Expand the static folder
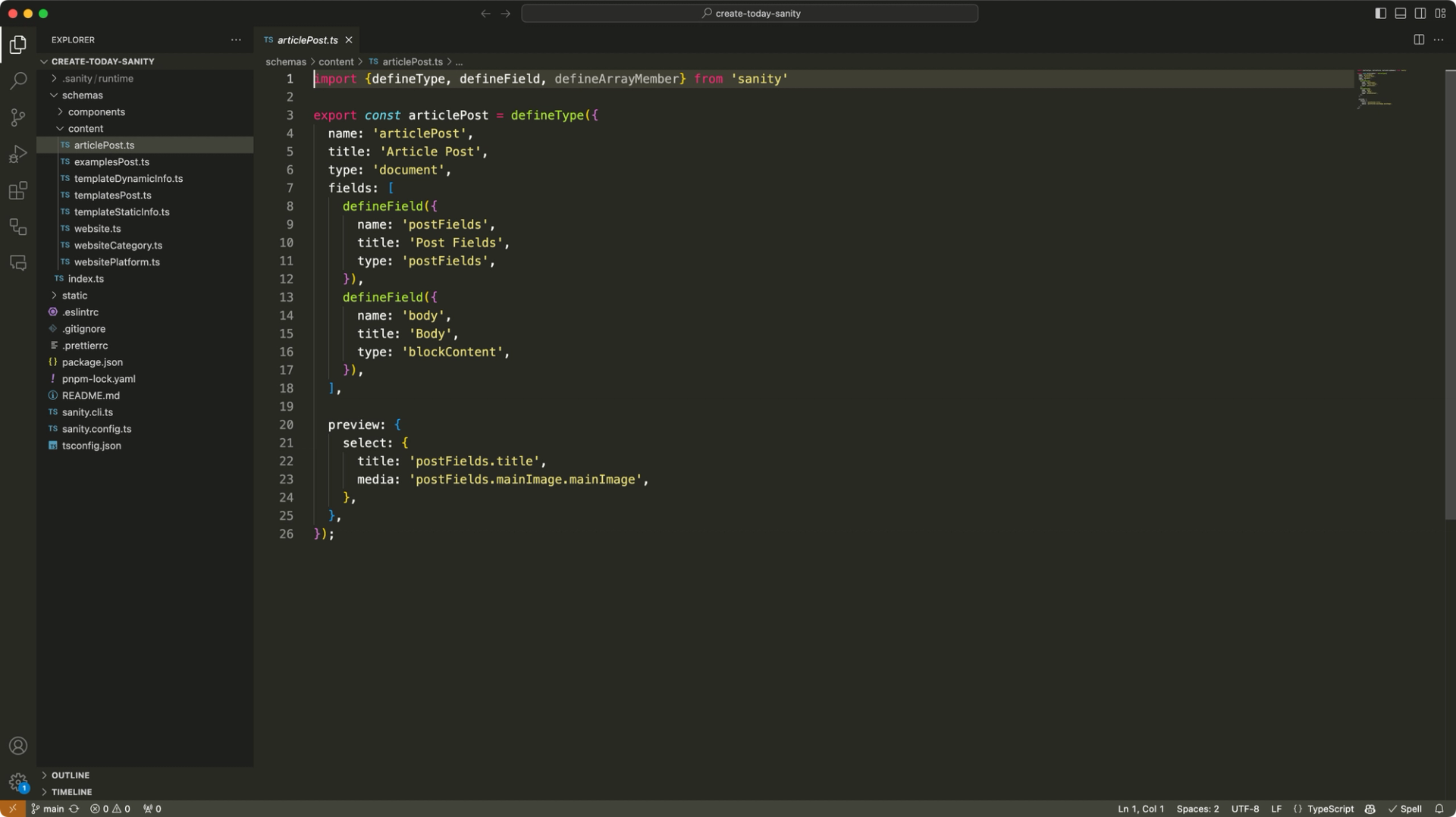The width and height of the screenshot is (1456, 817). (74, 296)
